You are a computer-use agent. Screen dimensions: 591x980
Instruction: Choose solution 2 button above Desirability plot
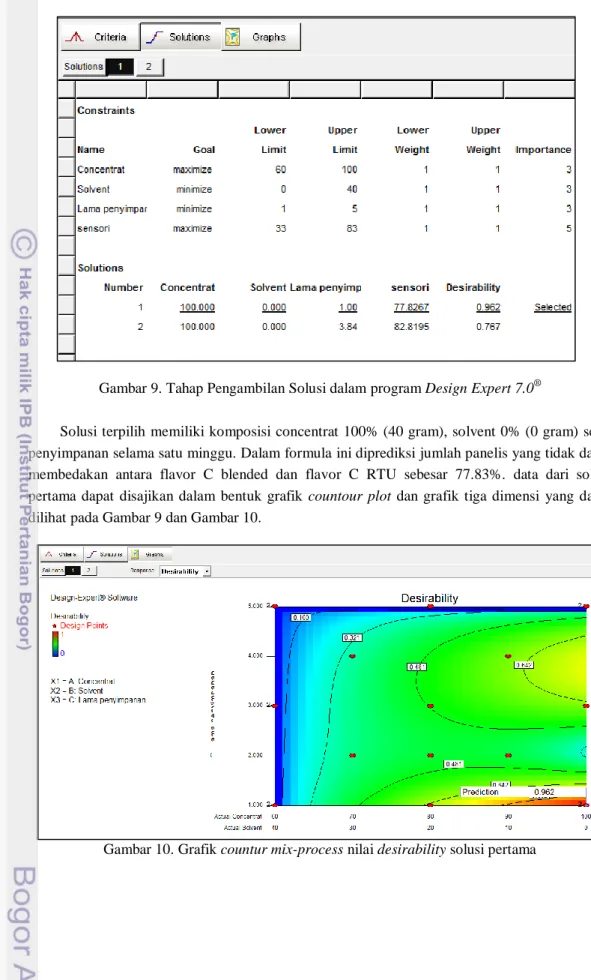[x=89, y=571]
